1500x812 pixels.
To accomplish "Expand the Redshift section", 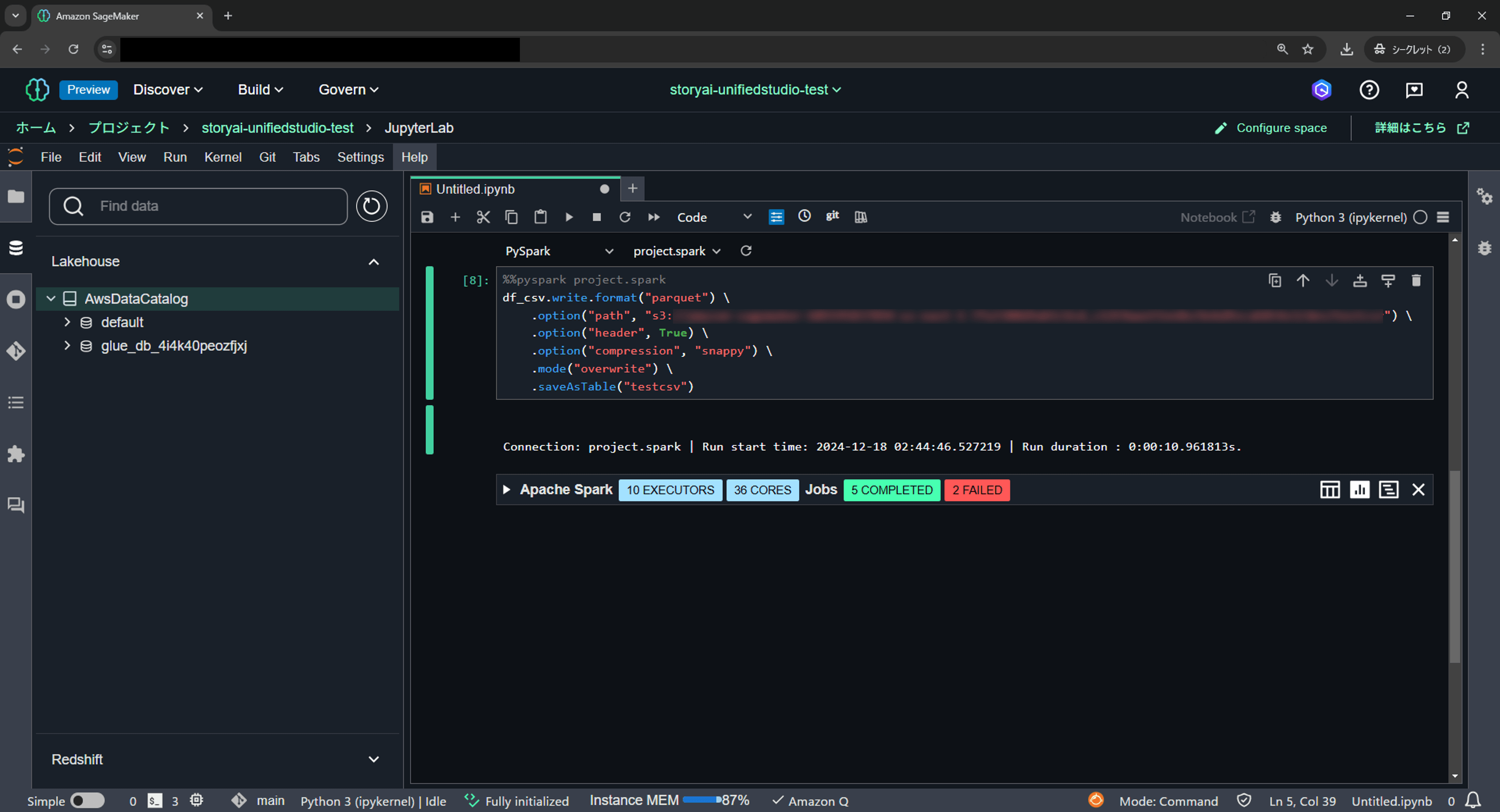I will click(374, 760).
